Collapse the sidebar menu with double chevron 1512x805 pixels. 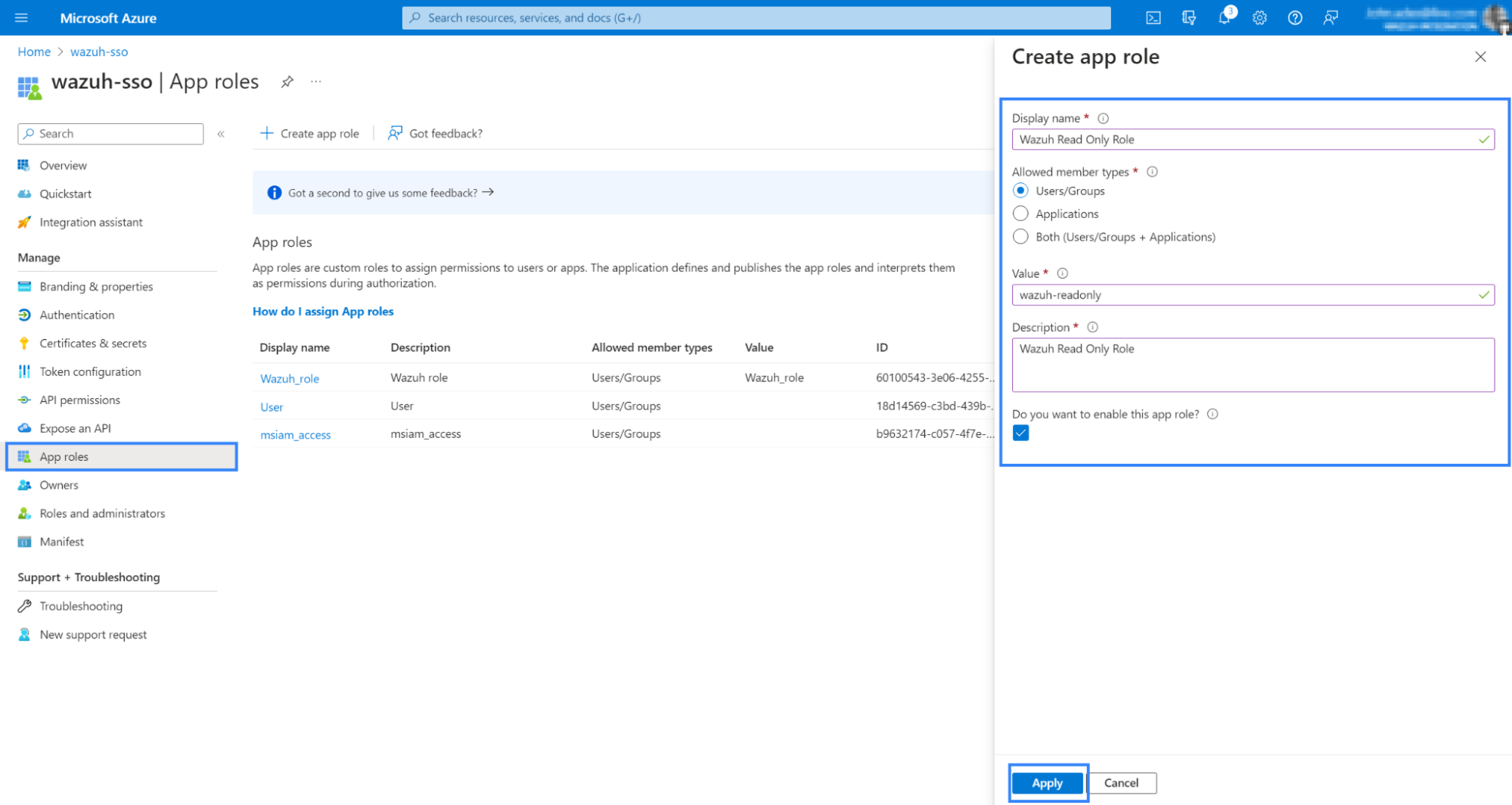pyautogui.click(x=221, y=134)
